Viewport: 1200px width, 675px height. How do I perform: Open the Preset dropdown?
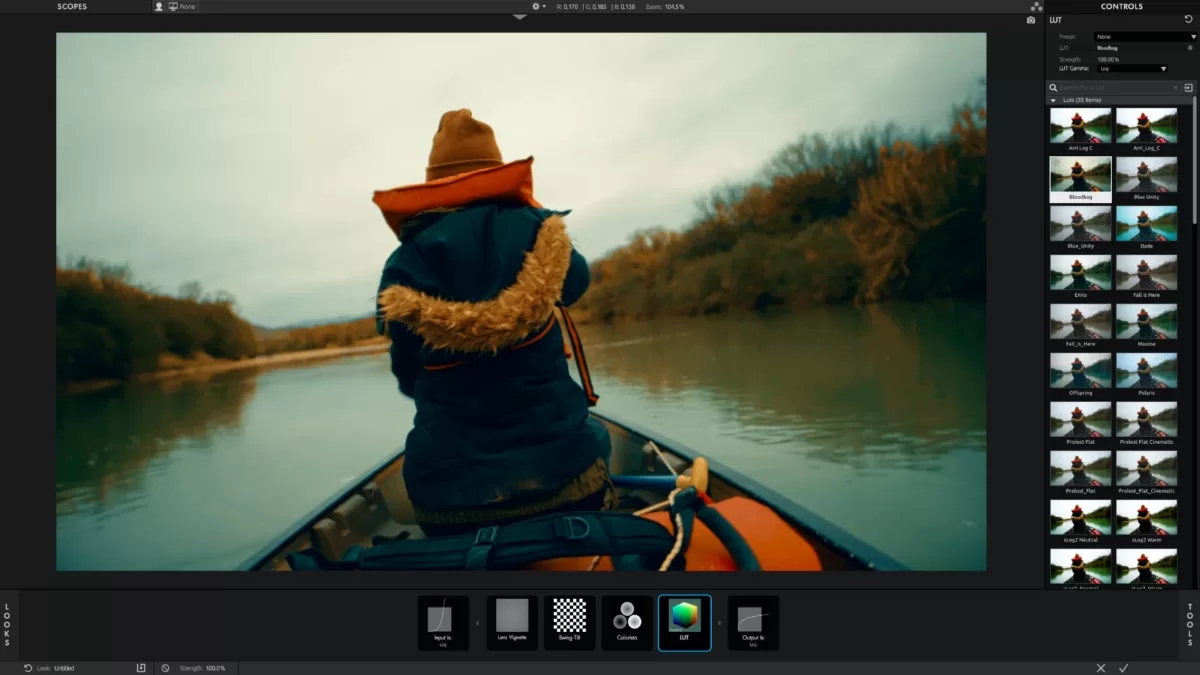pos(1144,37)
